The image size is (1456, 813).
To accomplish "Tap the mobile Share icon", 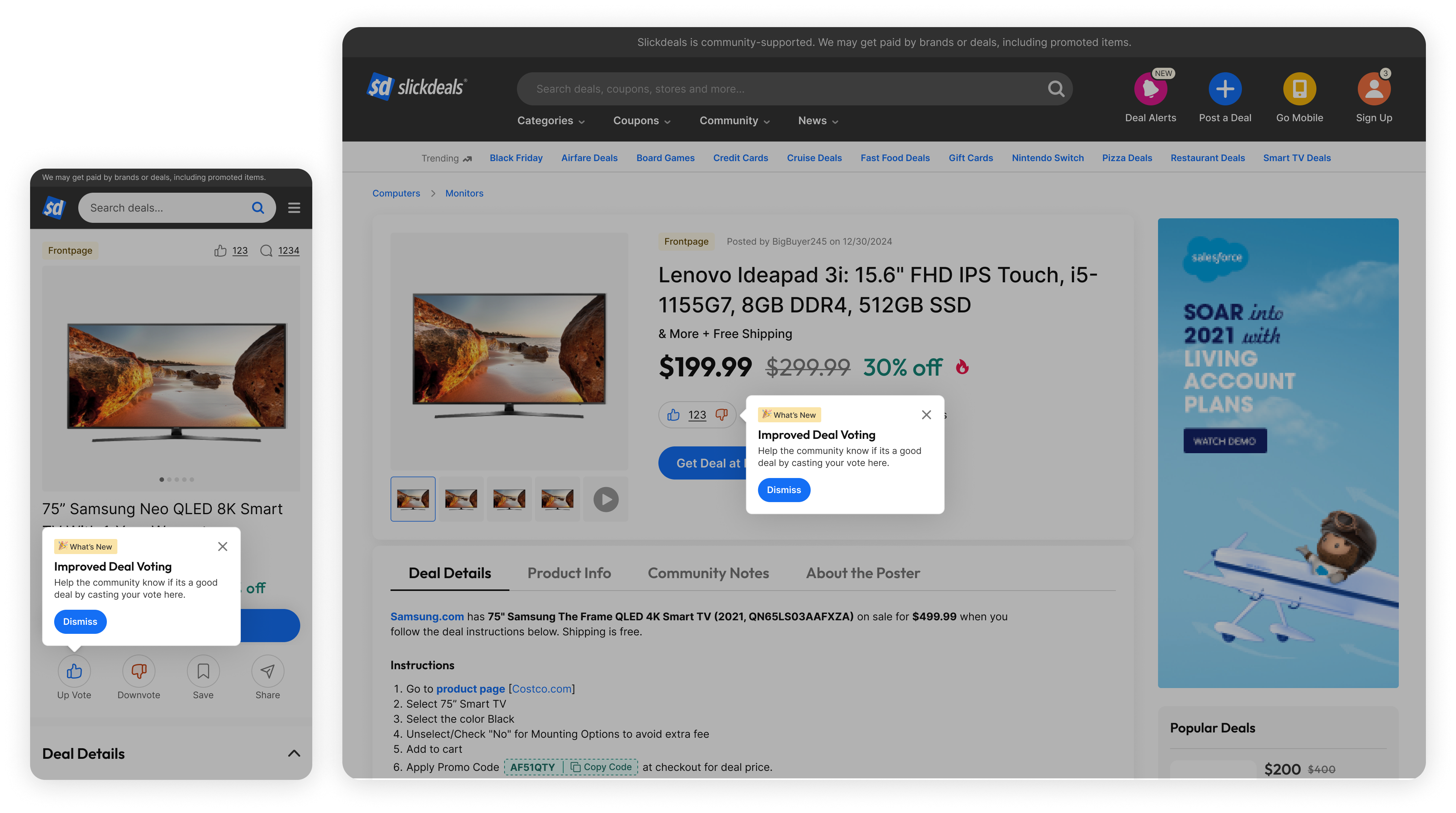I will click(x=267, y=671).
